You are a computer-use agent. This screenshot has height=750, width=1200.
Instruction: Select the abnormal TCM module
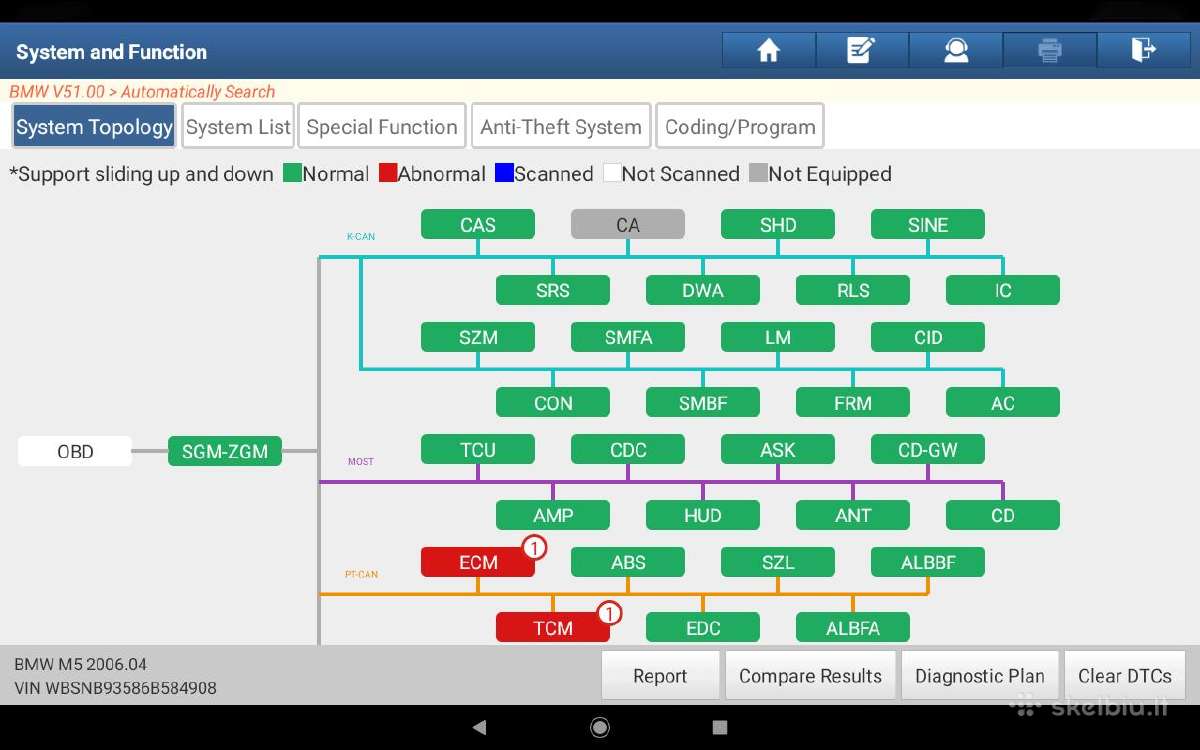coord(553,628)
